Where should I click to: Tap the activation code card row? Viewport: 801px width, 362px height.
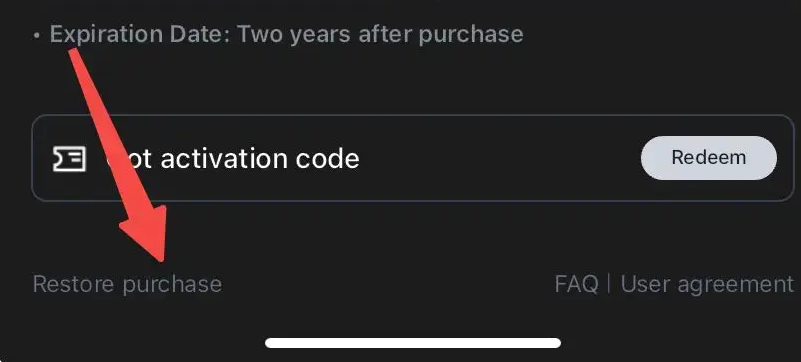tap(413, 158)
